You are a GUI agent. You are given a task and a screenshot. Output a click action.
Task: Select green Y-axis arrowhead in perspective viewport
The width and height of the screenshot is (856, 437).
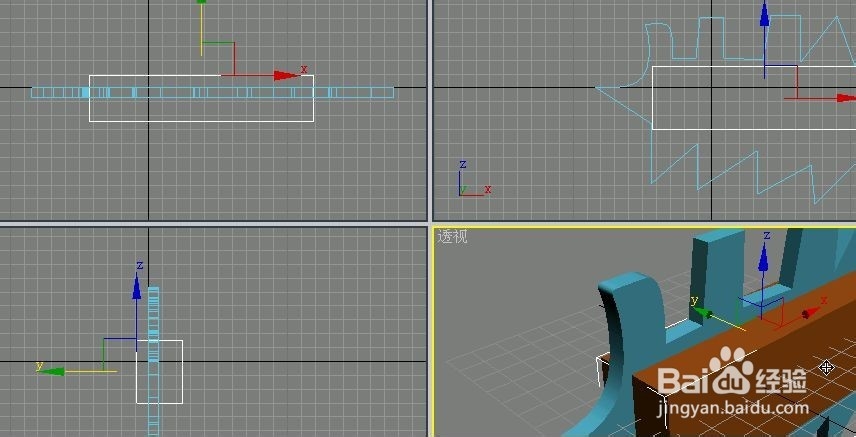pos(703,313)
